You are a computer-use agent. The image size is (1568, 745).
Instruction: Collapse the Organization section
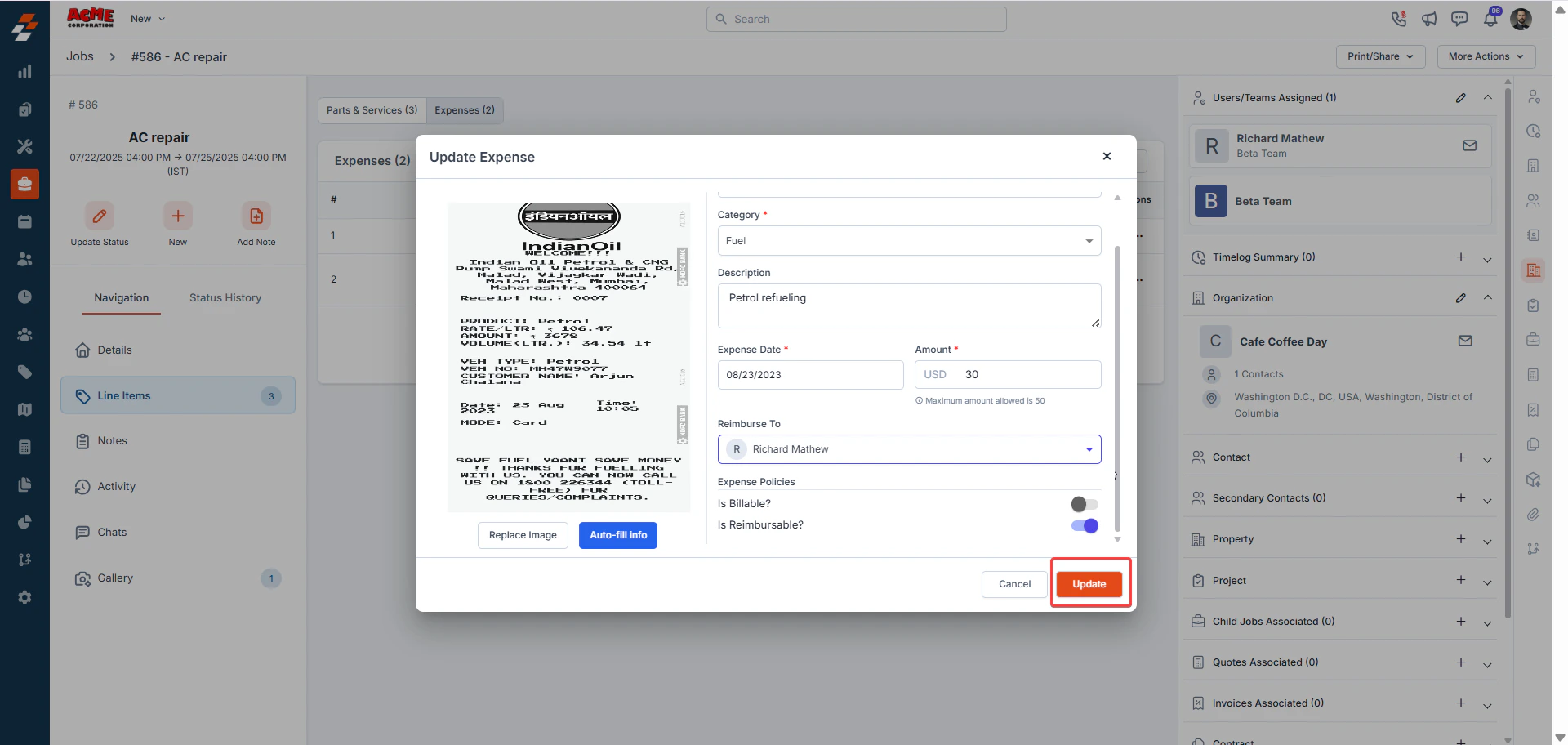(1487, 297)
